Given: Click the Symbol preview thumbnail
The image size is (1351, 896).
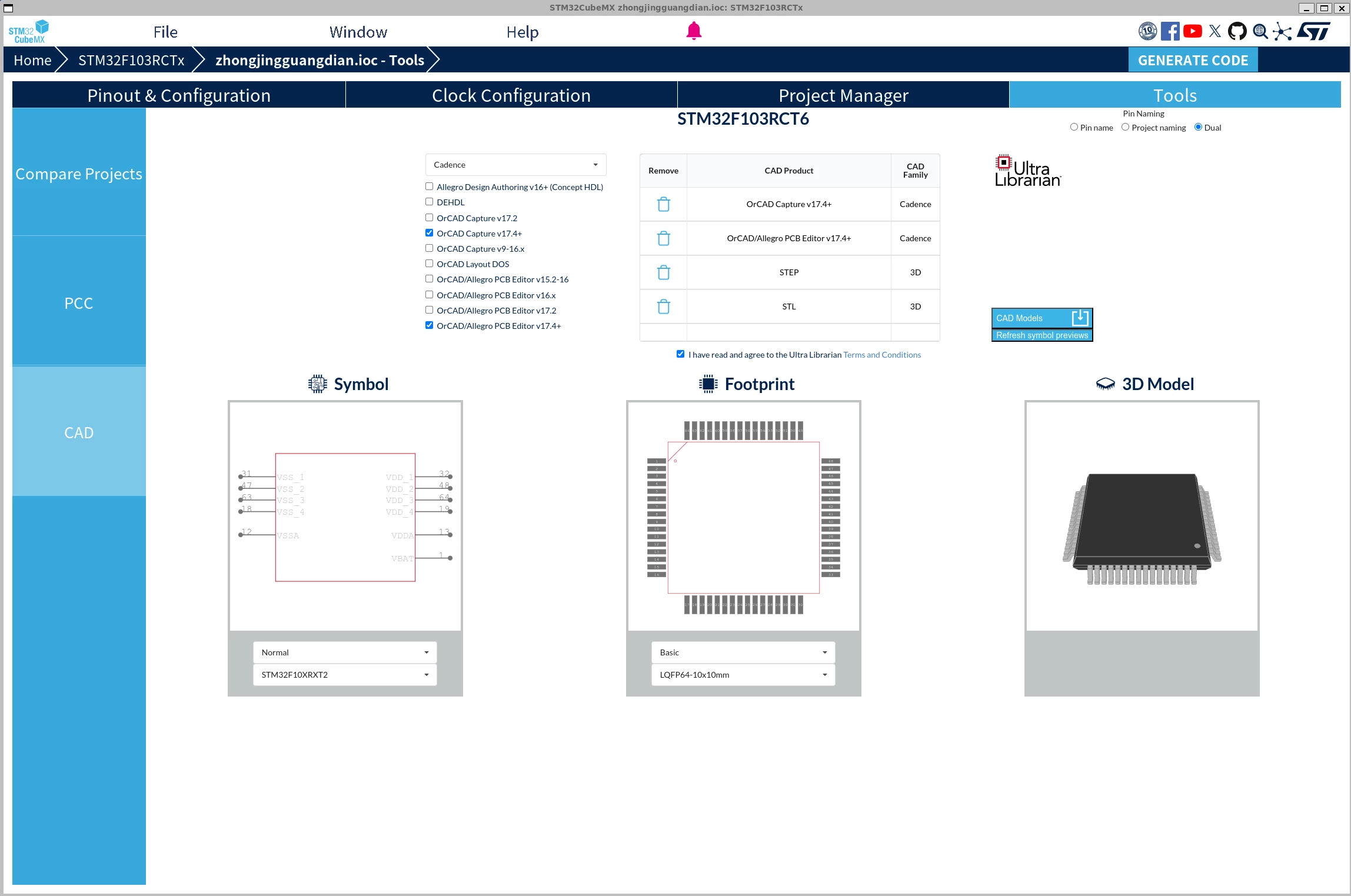Looking at the screenshot, I should click(345, 517).
